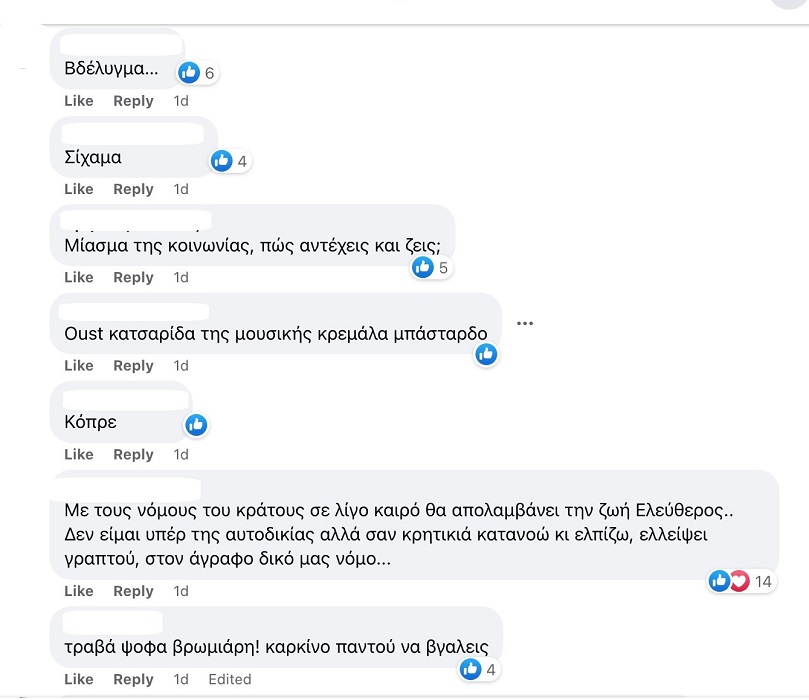809x700 pixels.
Task: Click the 1d timestamp under the first comment
Action: [x=180, y=100]
